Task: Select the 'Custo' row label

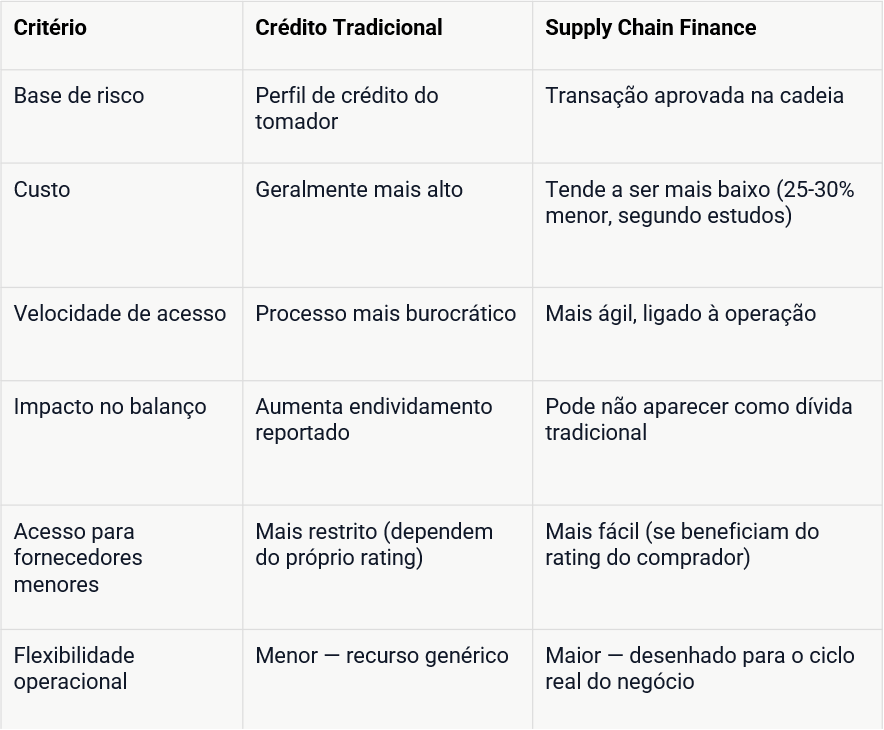Action: (x=122, y=225)
